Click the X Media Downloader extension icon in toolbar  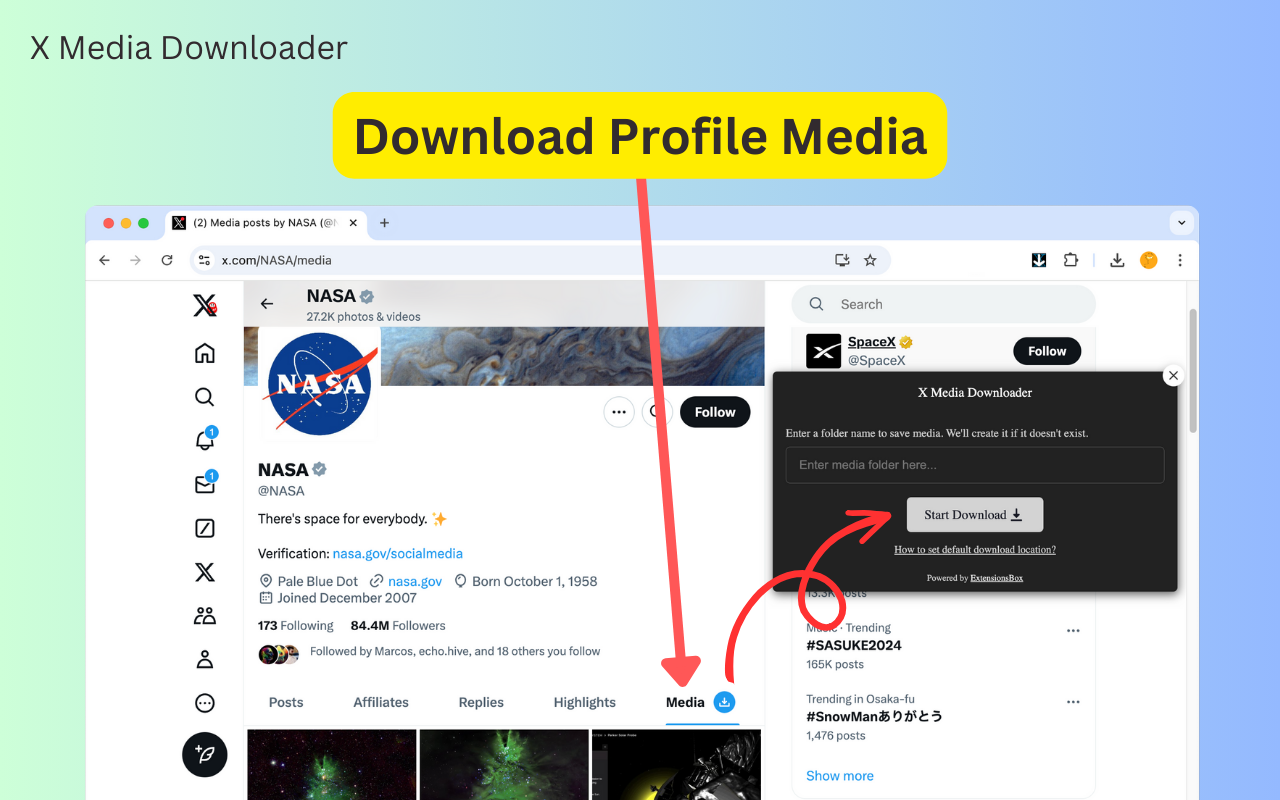pyautogui.click(x=1039, y=260)
